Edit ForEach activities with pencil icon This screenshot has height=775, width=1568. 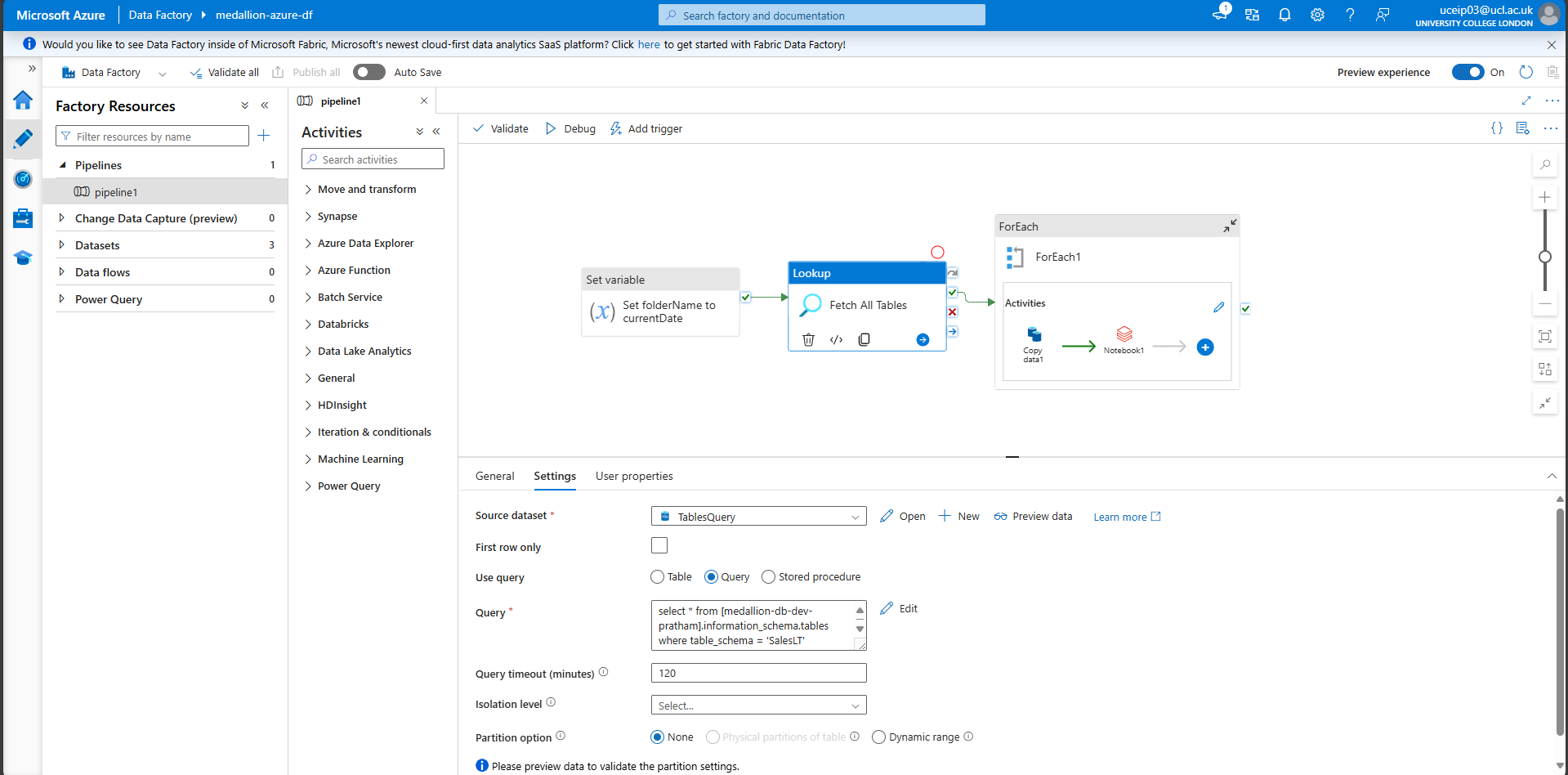(1218, 307)
